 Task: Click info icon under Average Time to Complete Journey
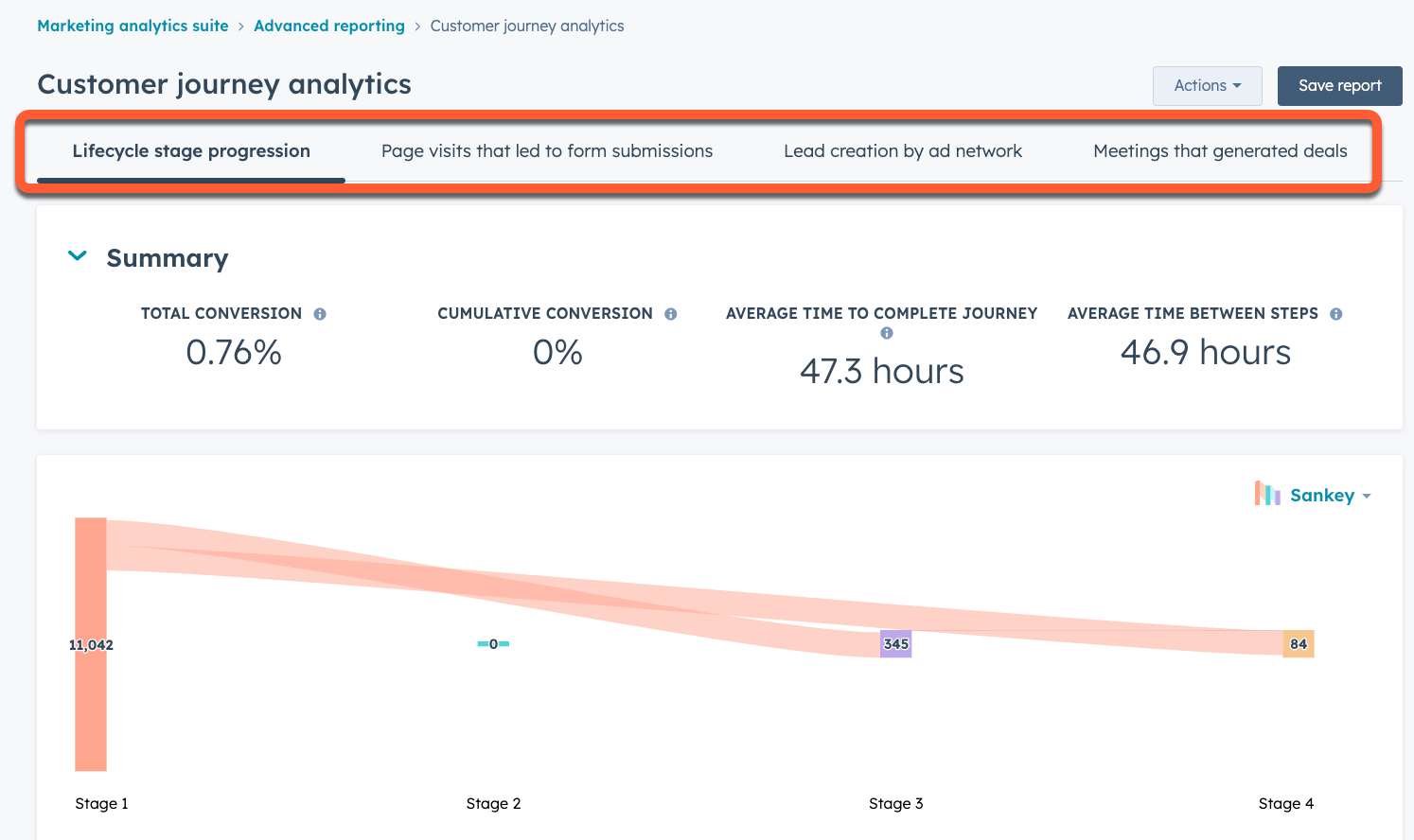click(x=887, y=333)
